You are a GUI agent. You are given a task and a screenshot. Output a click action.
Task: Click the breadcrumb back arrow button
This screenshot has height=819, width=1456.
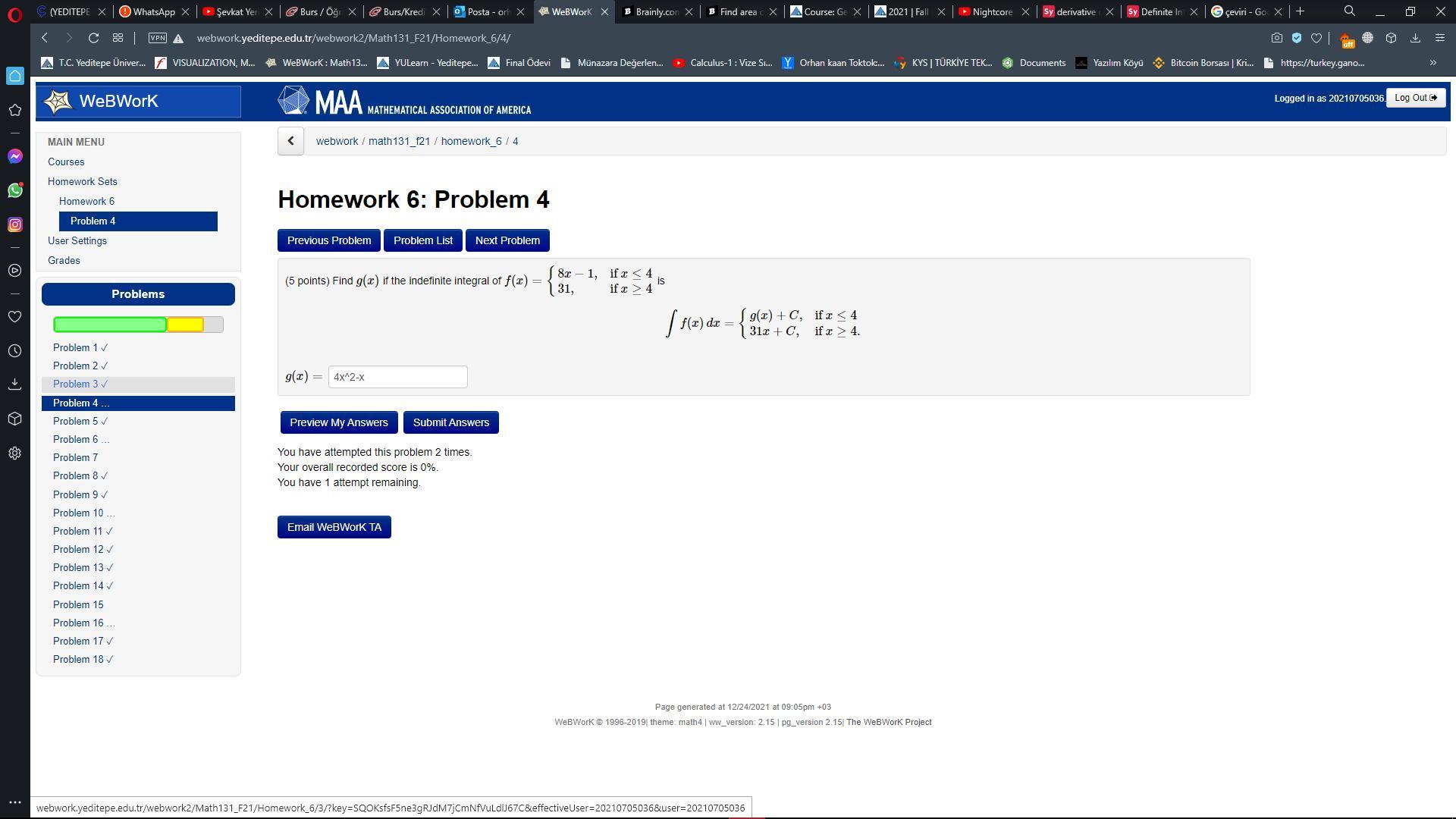pos(290,141)
